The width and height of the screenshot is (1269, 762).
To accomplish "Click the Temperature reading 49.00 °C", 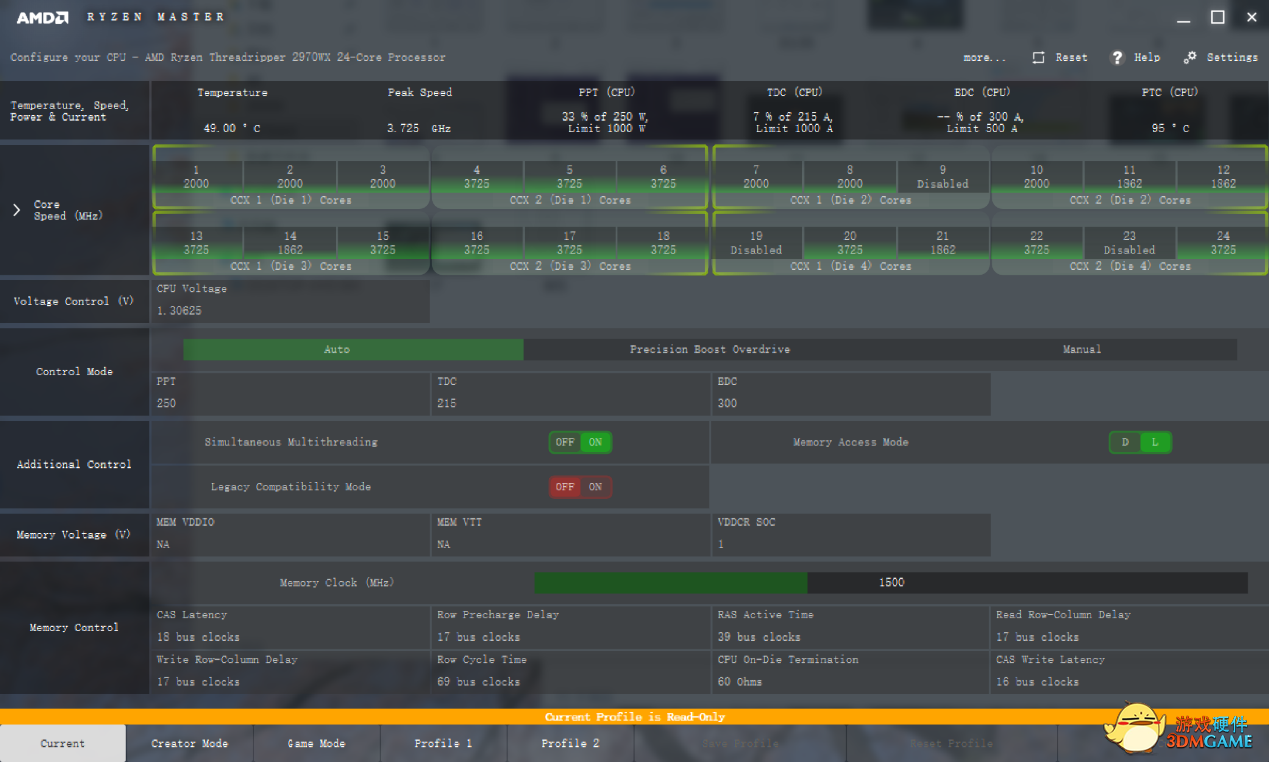I will tap(232, 129).
